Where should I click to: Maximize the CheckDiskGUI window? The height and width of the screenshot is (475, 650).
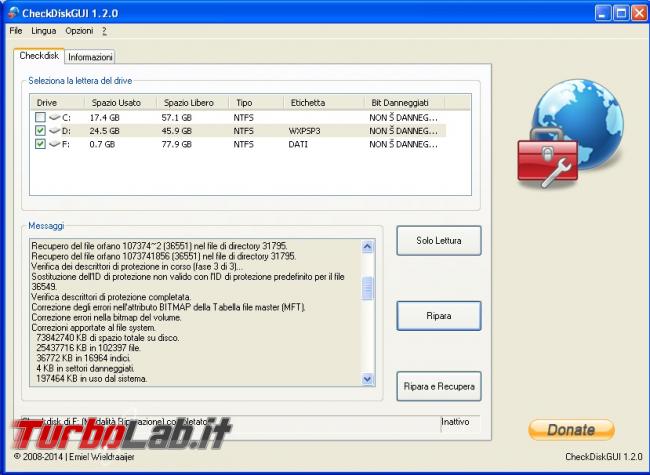pos(621,13)
